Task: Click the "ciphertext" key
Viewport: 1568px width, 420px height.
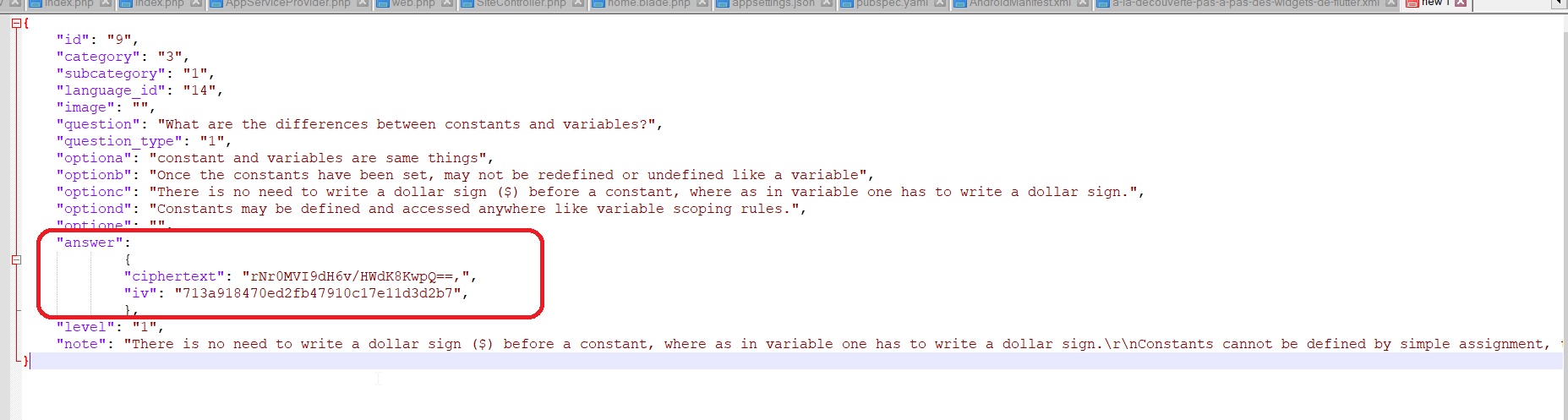Action: (174, 276)
